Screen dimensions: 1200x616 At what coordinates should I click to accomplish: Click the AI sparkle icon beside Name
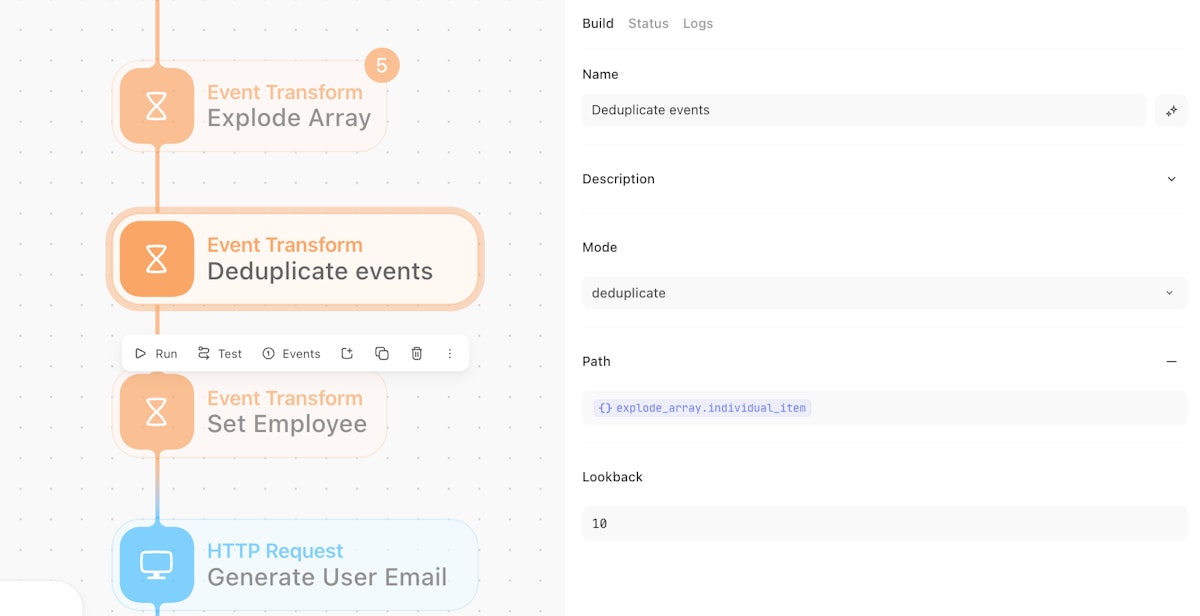[x=1171, y=110]
